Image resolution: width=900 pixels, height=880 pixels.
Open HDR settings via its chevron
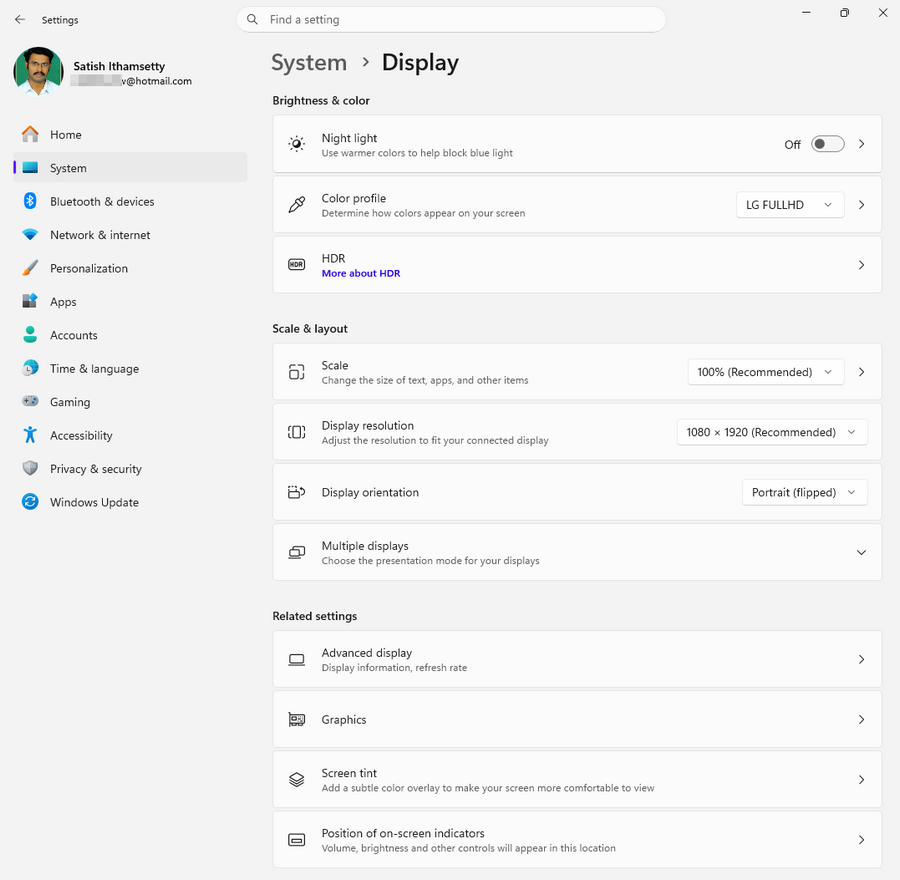click(862, 265)
